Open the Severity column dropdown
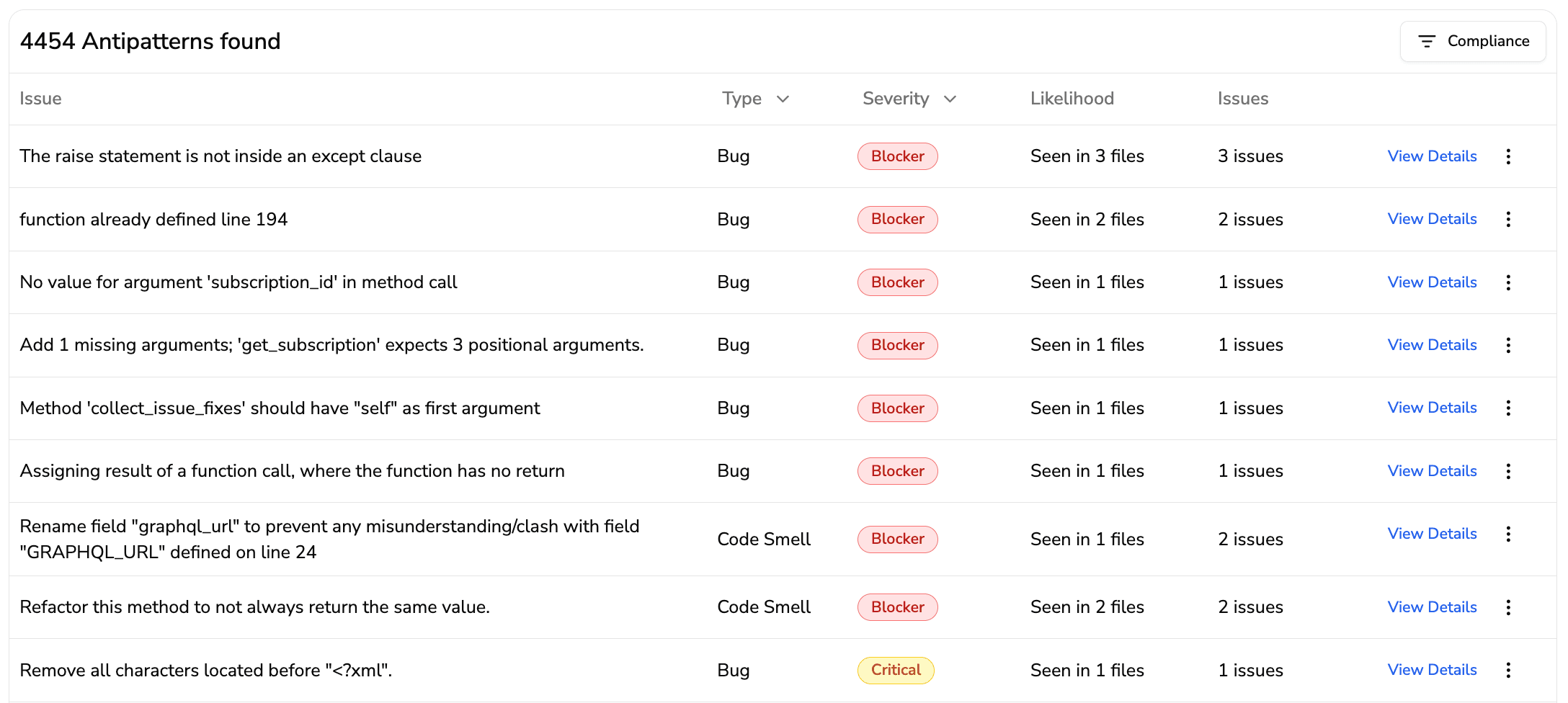 (908, 99)
